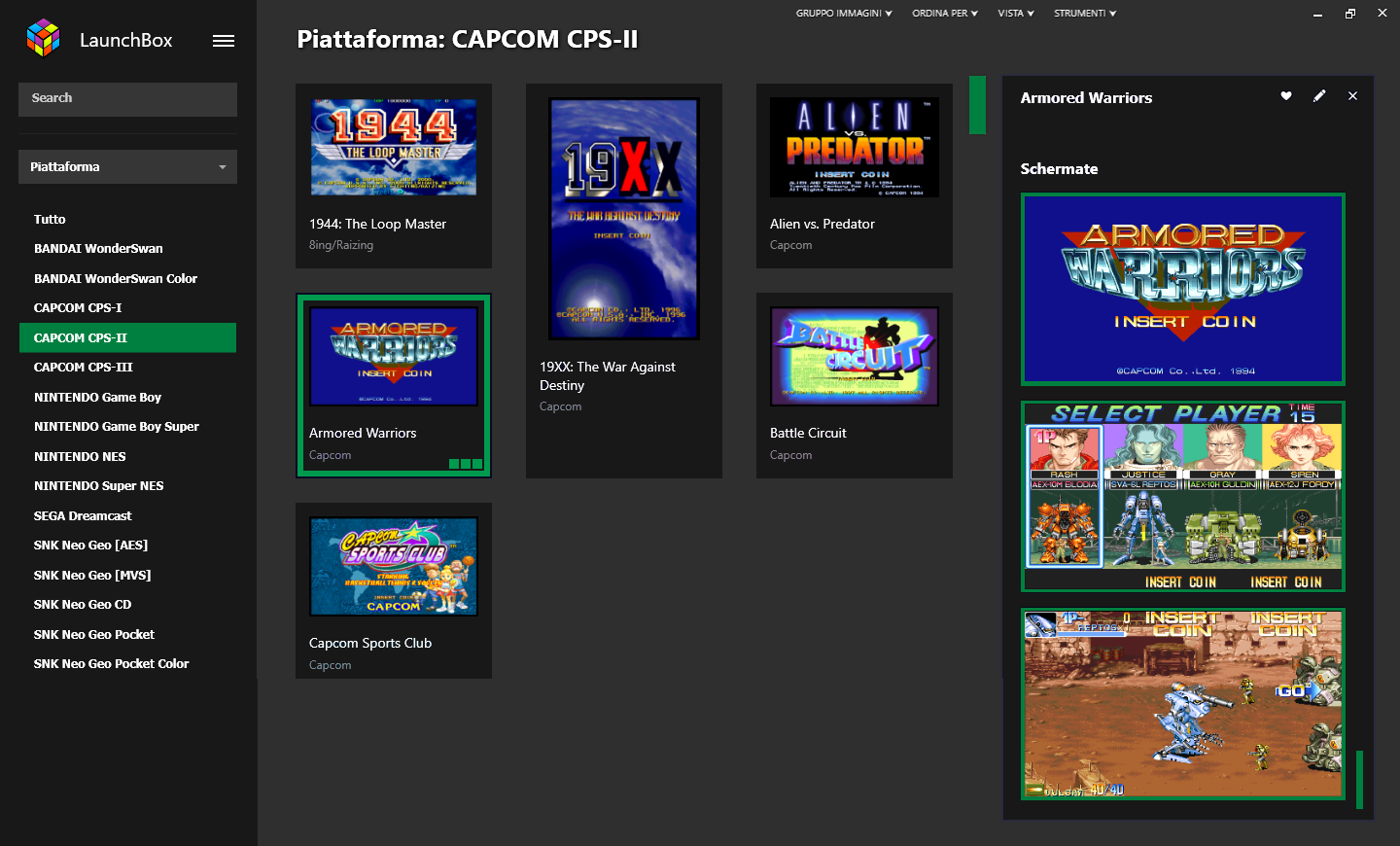Click the LaunchBox cube logo

44,39
